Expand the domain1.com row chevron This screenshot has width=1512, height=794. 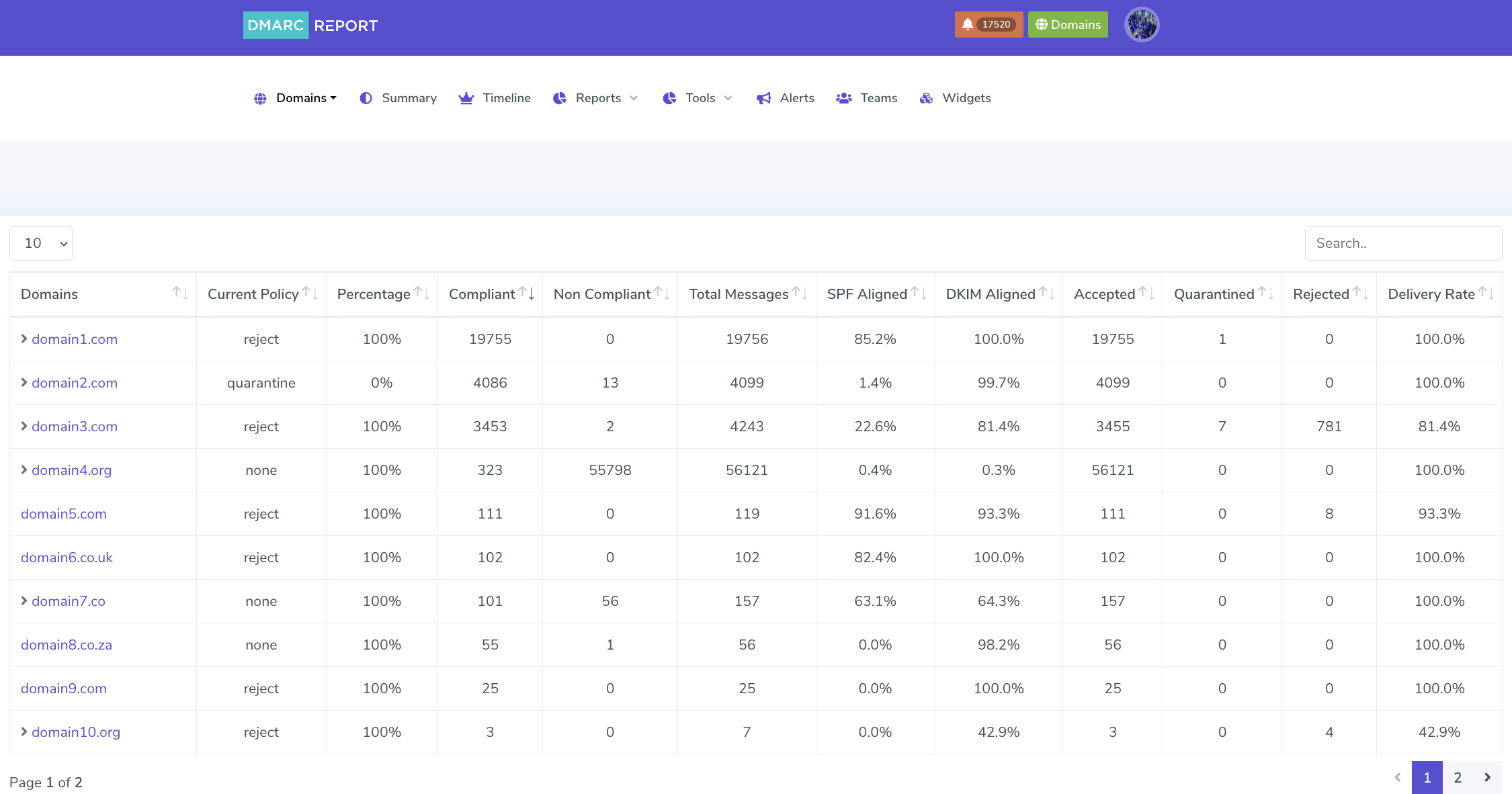coord(24,339)
